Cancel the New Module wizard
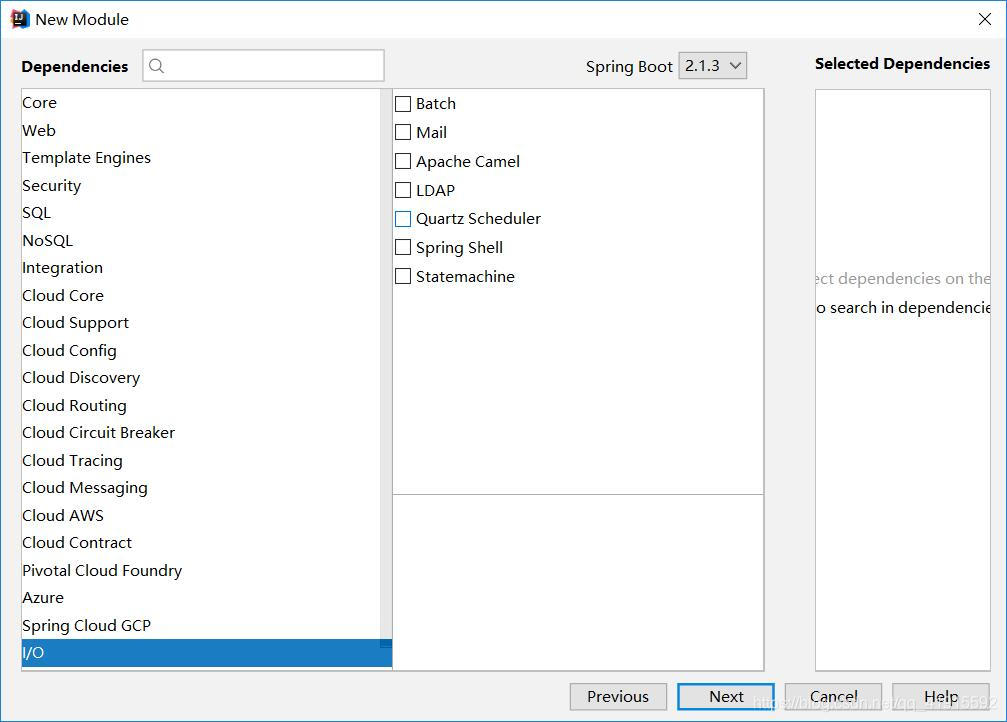The image size is (1007, 722). click(833, 697)
